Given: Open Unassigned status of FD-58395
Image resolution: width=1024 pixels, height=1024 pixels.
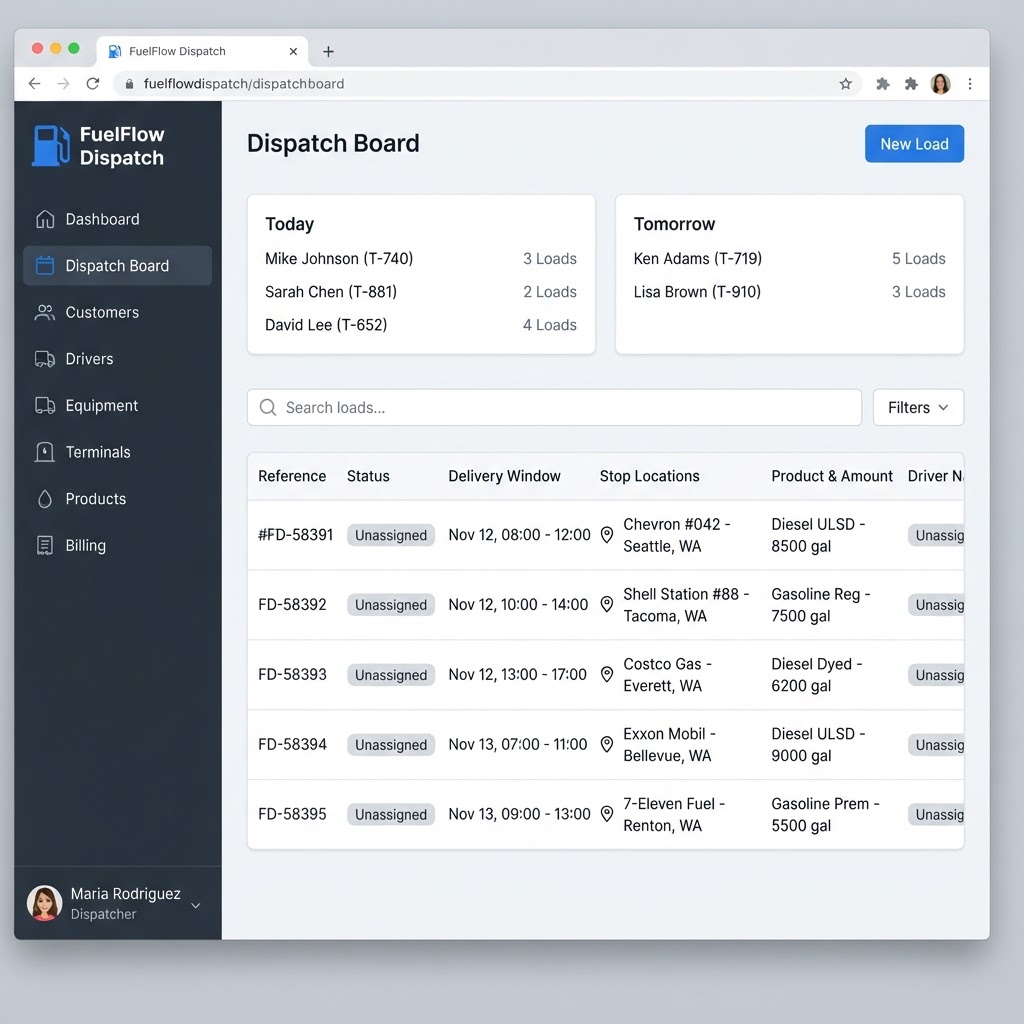Looking at the screenshot, I should 391,814.
